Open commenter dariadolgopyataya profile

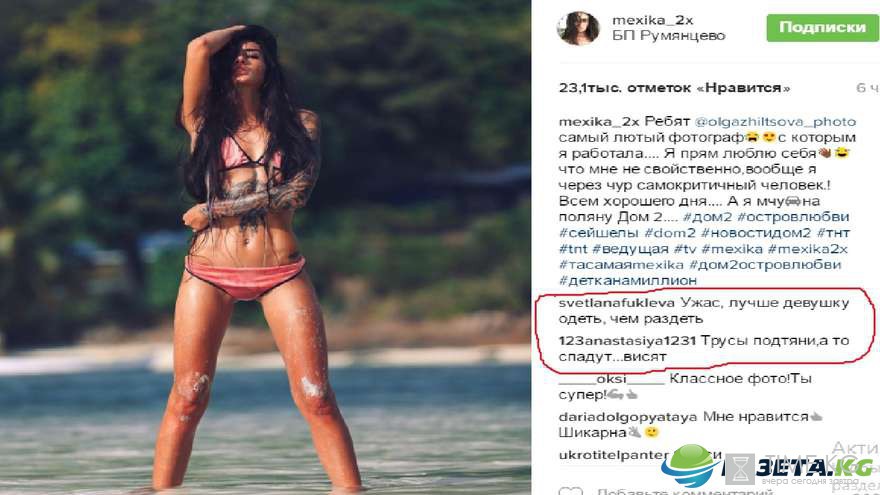tap(627, 417)
